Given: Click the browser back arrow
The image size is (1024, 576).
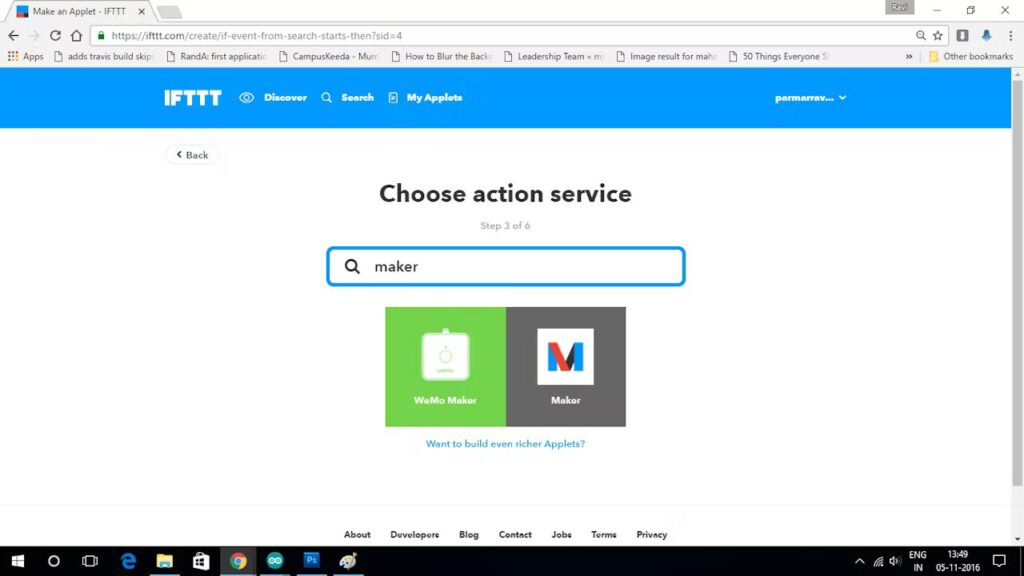Looking at the screenshot, I should click(x=14, y=36).
